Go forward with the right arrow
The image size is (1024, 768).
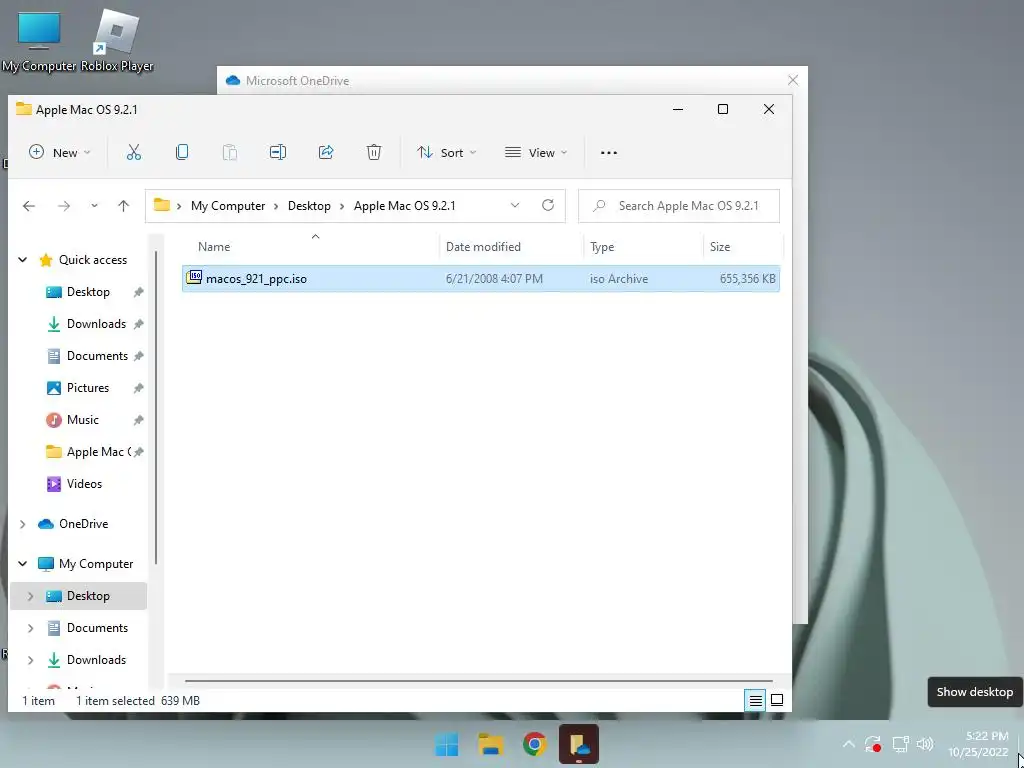(64, 206)
